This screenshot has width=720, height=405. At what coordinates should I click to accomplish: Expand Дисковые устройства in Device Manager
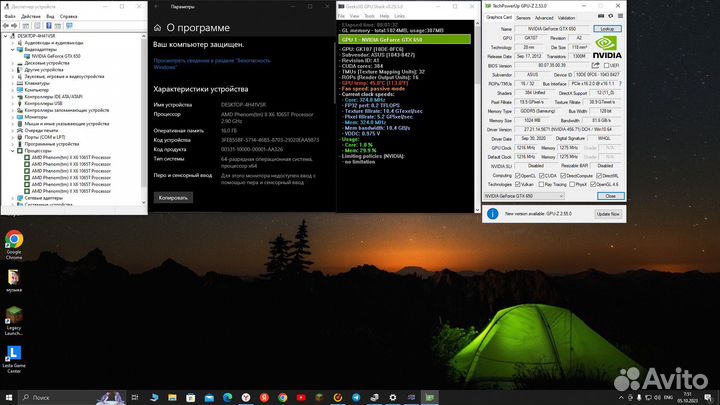[13, 63]
